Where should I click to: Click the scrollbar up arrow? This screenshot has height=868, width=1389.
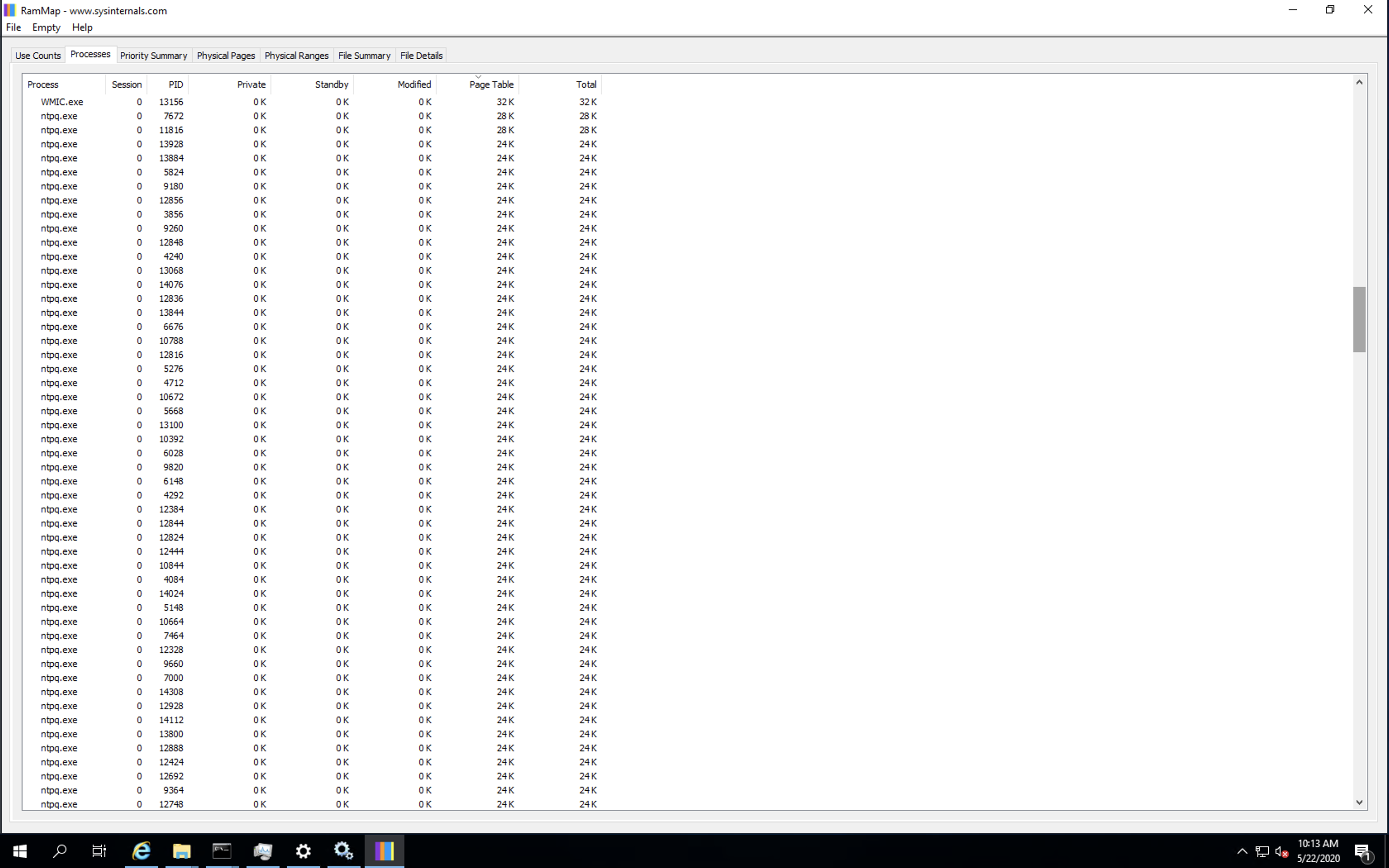[x=1358, y=83]
